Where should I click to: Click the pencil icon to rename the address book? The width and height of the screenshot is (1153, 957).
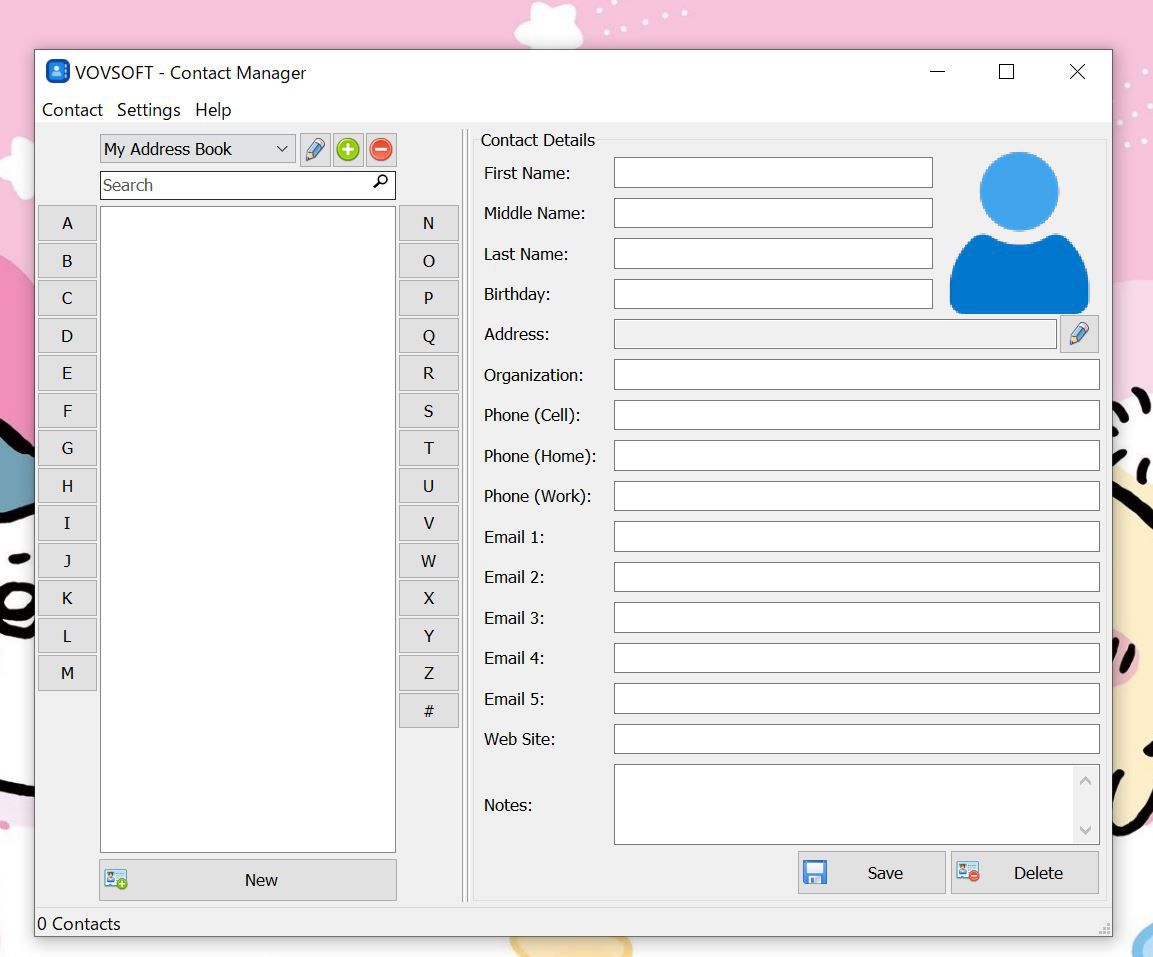pos(314,148)
